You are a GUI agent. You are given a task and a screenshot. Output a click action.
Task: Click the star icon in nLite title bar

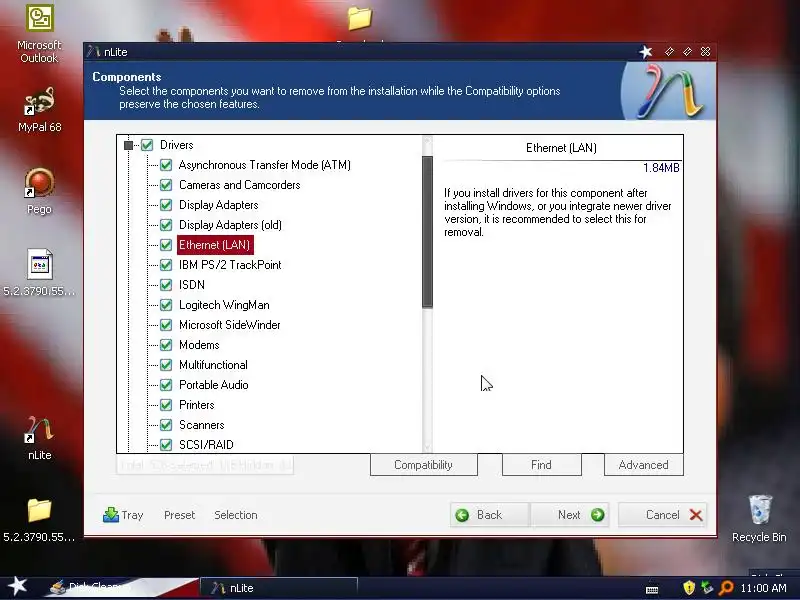pos(646,52)
